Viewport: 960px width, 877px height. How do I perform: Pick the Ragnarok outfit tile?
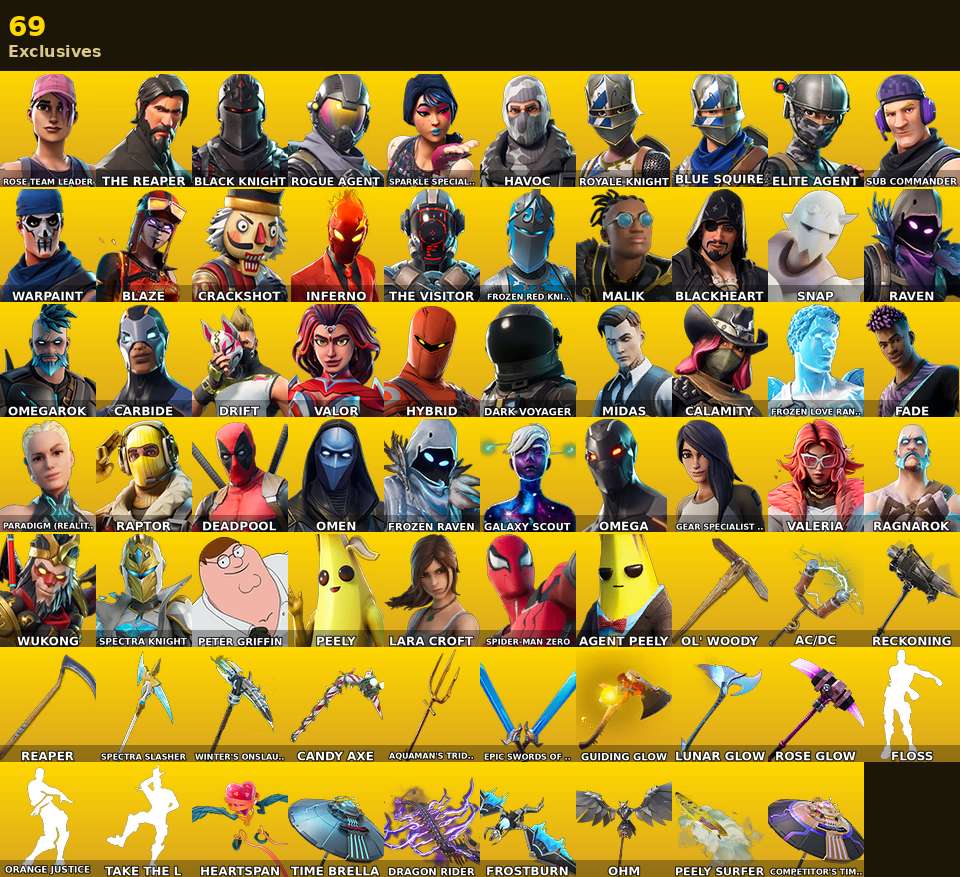click(x=912, y=475)
